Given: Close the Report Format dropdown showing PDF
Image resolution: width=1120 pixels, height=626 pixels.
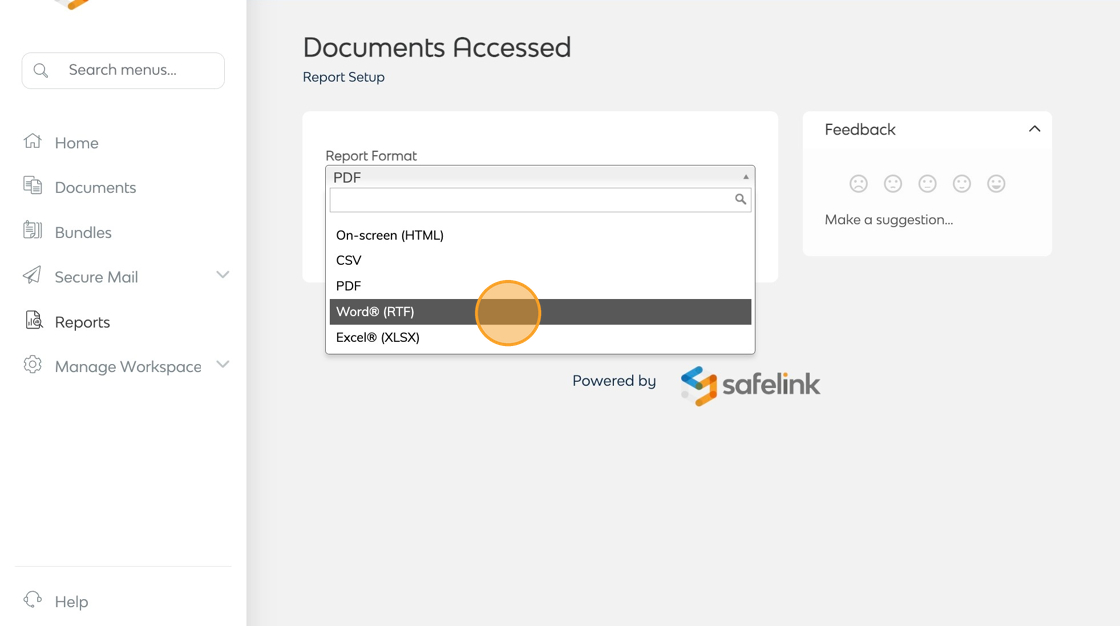Looking at the screenshot, I should [540, 177].
